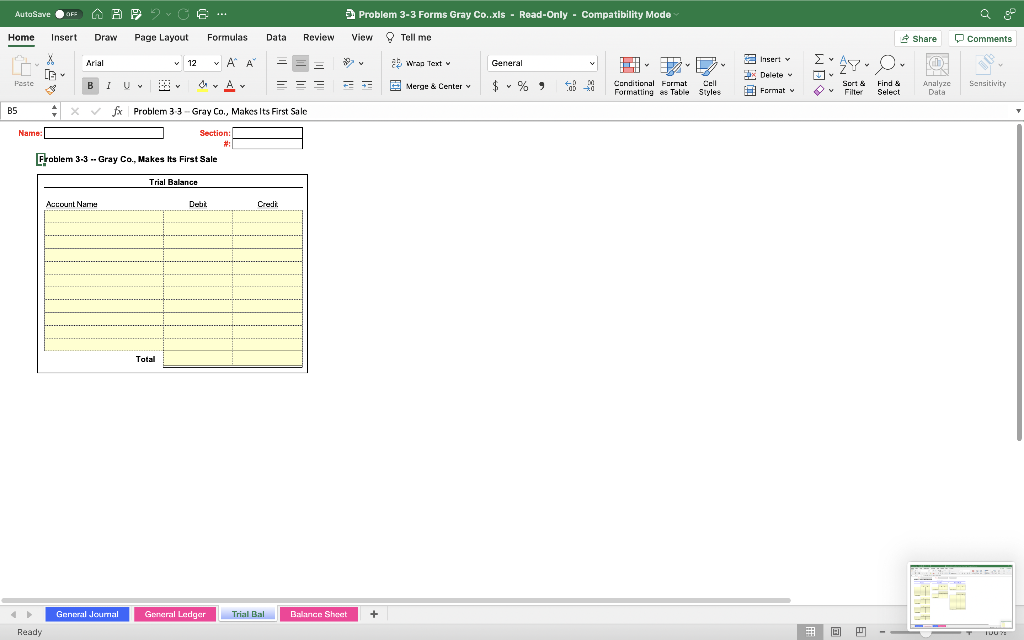Switch to General Journal sheet tab
The width and height of the screenshot is (1024, 640).
pos(87,614)
